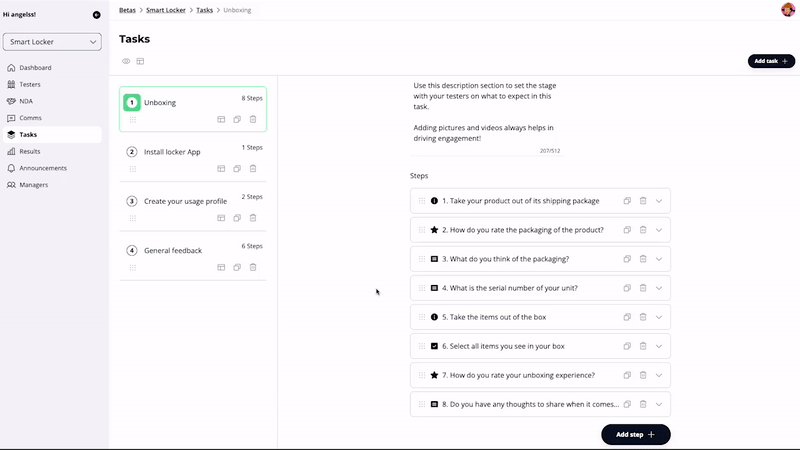This screenshot has height=450, width=800.
Task: Delete step 8 any thoughts to share
Action: 643,405
